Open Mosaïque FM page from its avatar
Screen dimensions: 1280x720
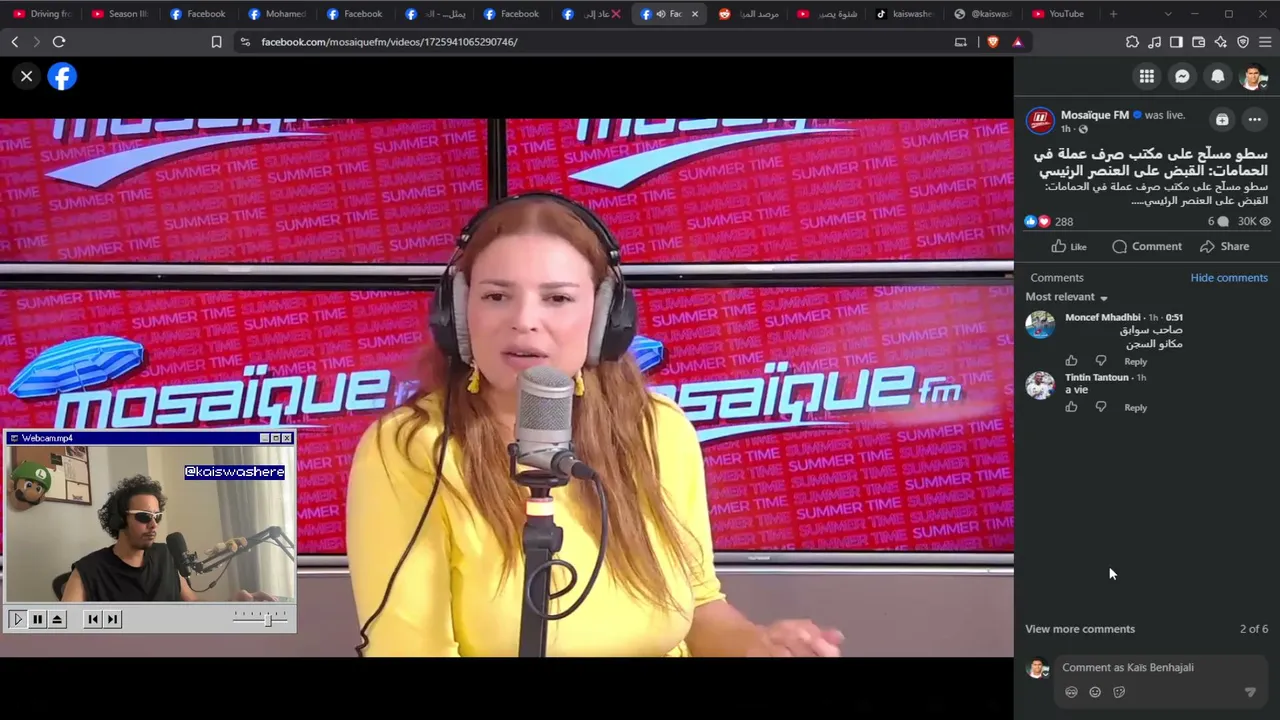click(x=1040, y=120)
